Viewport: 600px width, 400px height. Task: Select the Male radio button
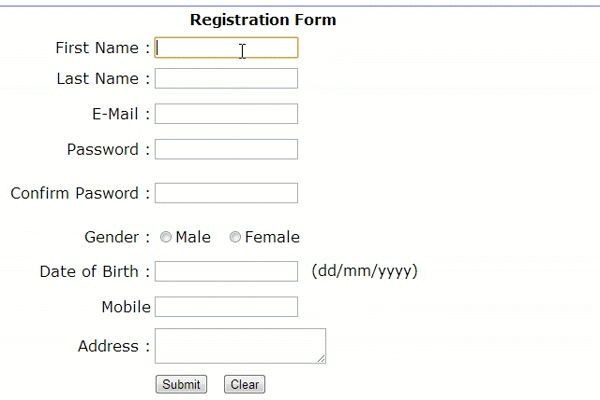click(166, 237)
